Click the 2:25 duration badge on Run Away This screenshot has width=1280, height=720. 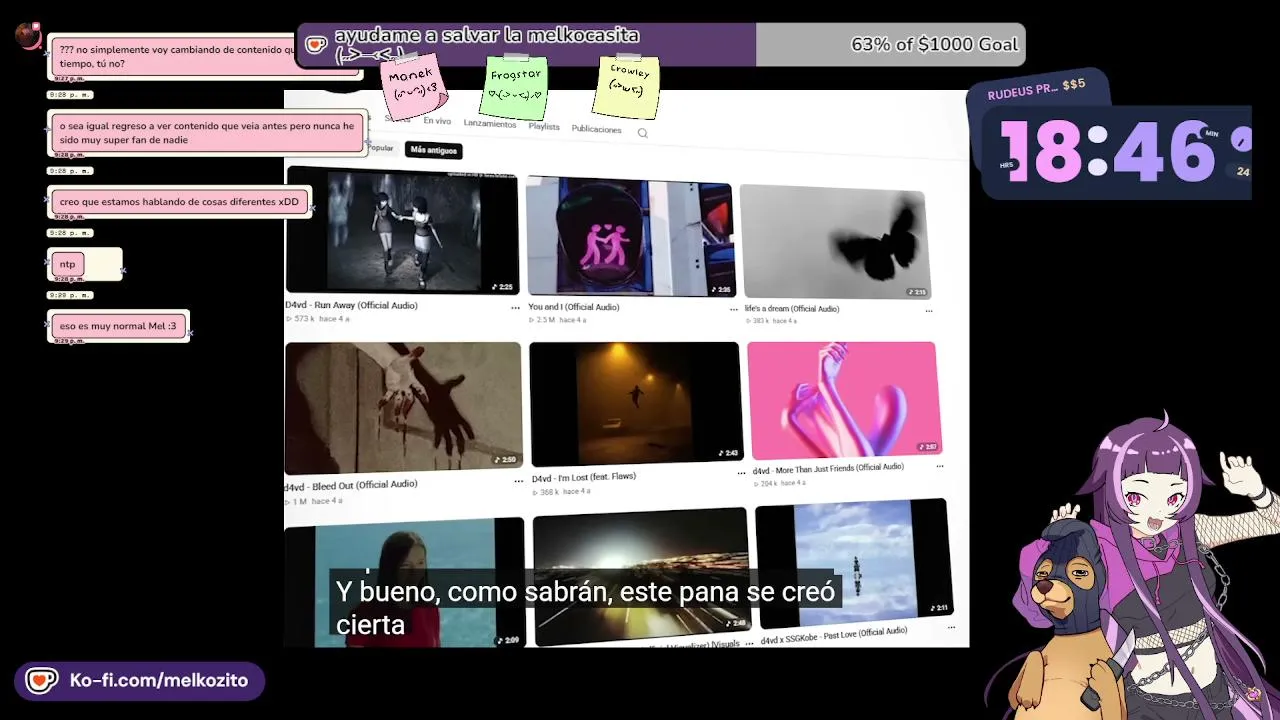(x=503, y=287)
